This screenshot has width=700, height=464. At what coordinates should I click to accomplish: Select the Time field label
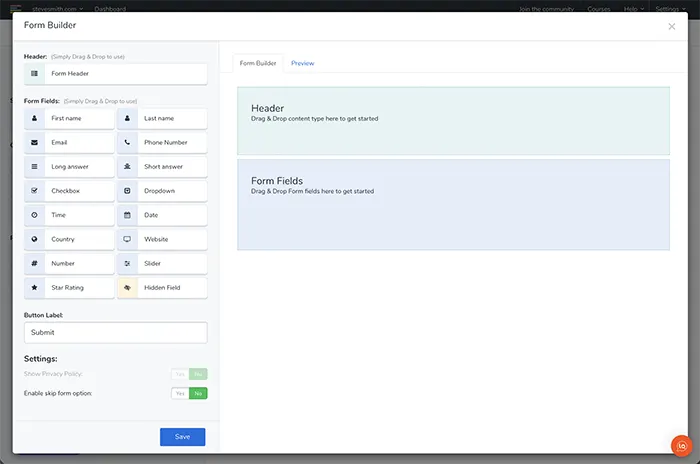58,215
